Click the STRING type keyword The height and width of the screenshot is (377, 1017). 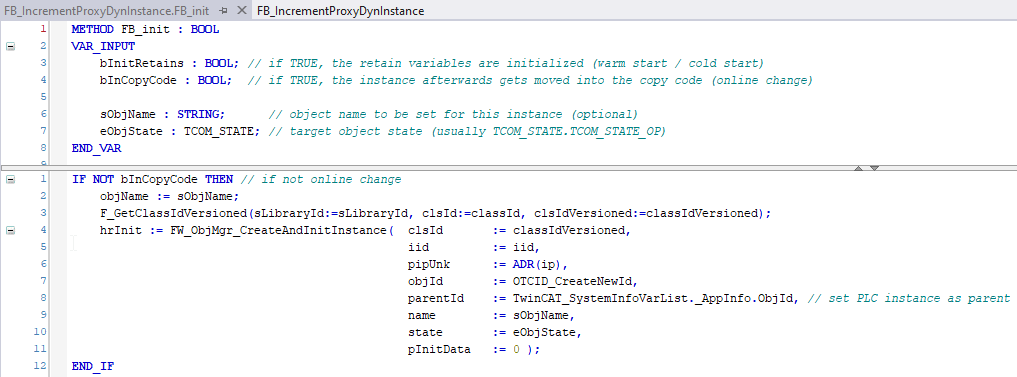pos(198,114)
